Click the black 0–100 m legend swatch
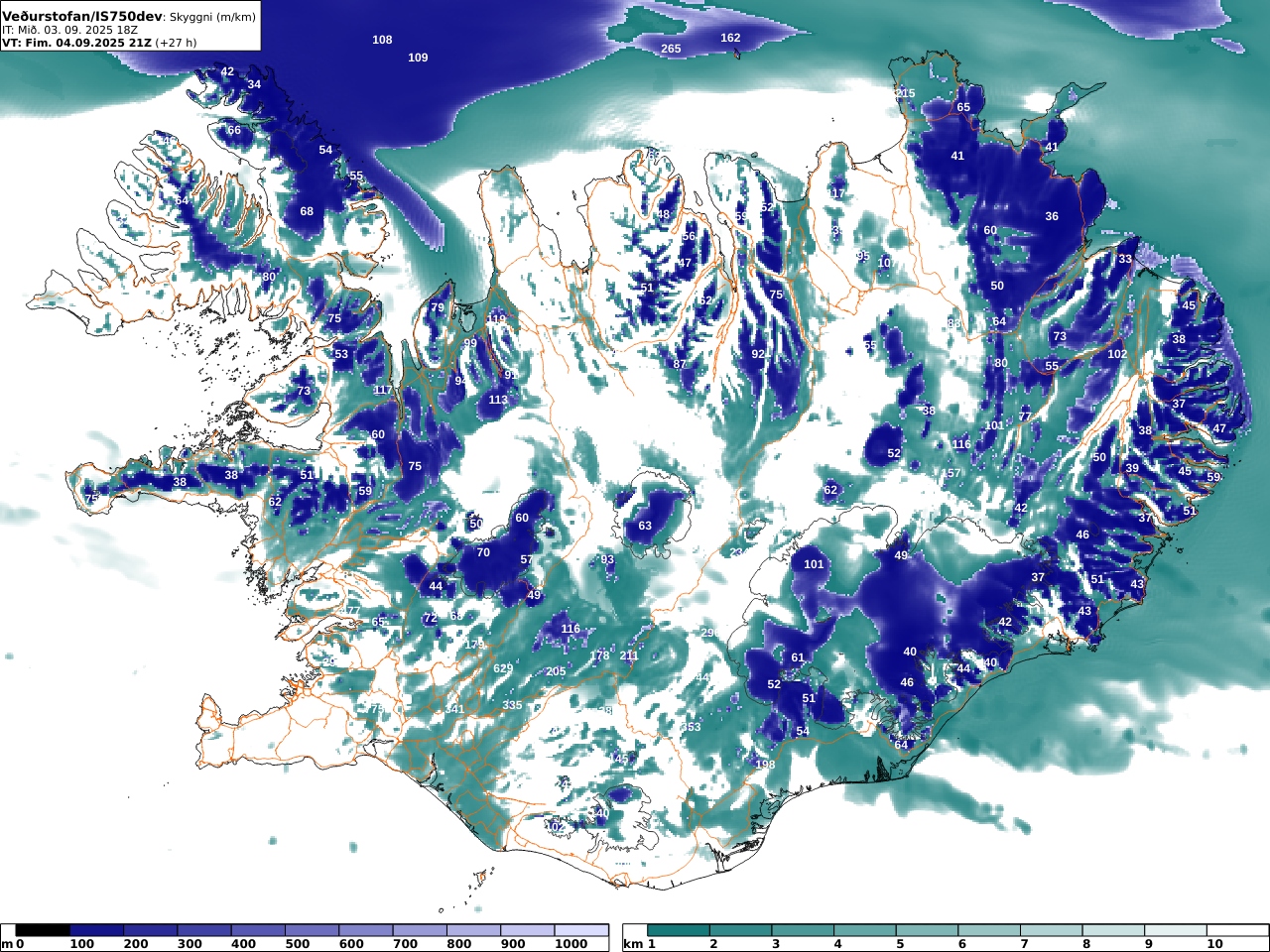Image resolution: width=1270 pixels, height=952 pixels. [43, 930]
